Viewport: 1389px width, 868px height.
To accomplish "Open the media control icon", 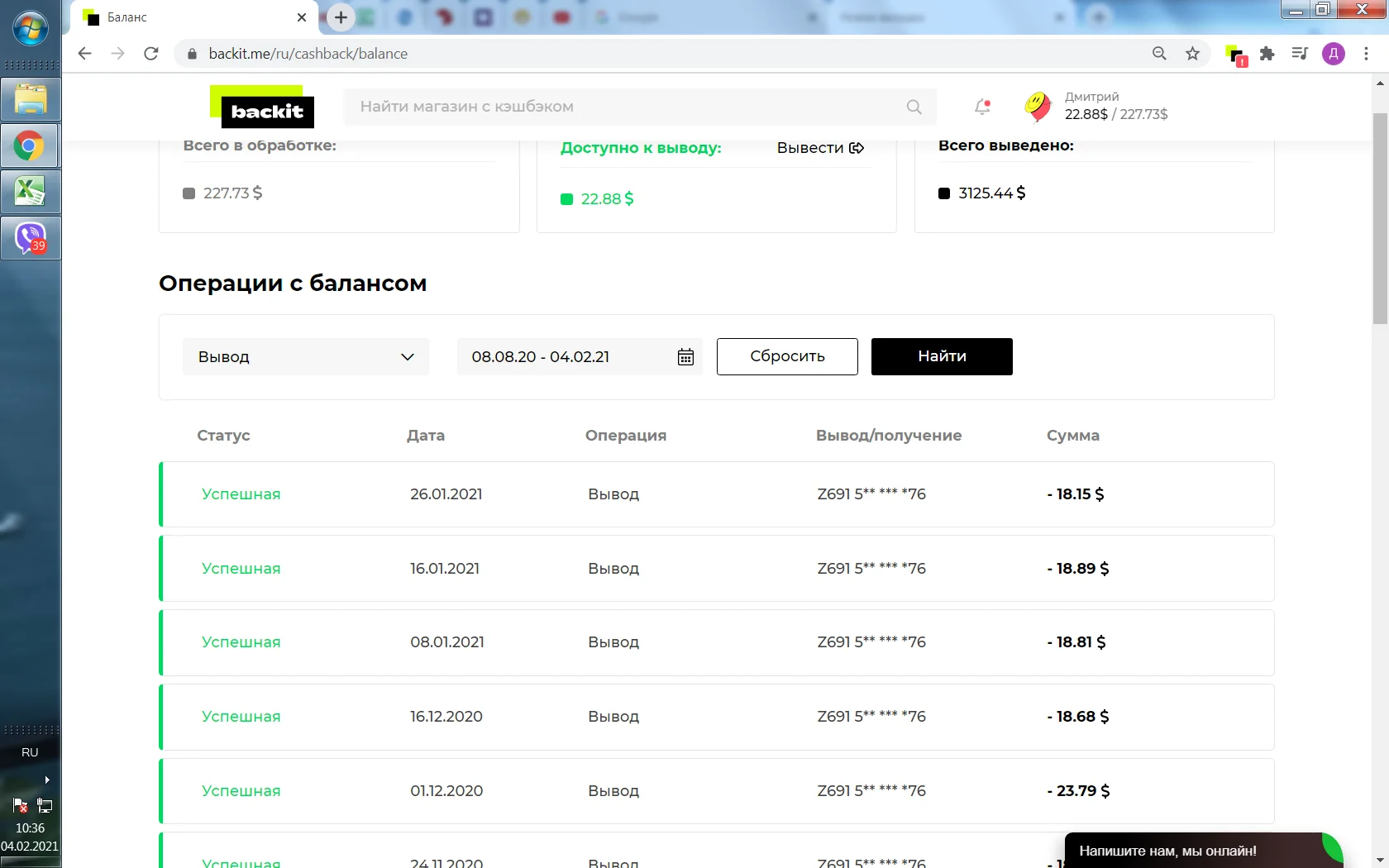I will [x=1300, y=54].
